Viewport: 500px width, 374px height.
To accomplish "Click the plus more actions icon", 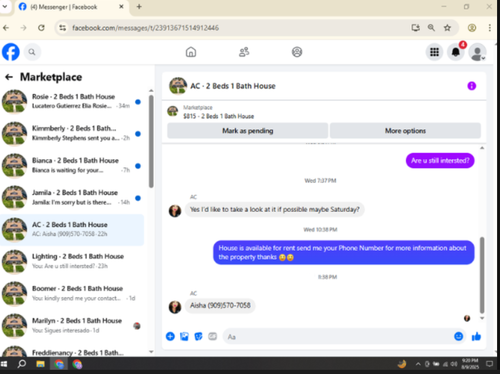I will [x=170, y=337].
